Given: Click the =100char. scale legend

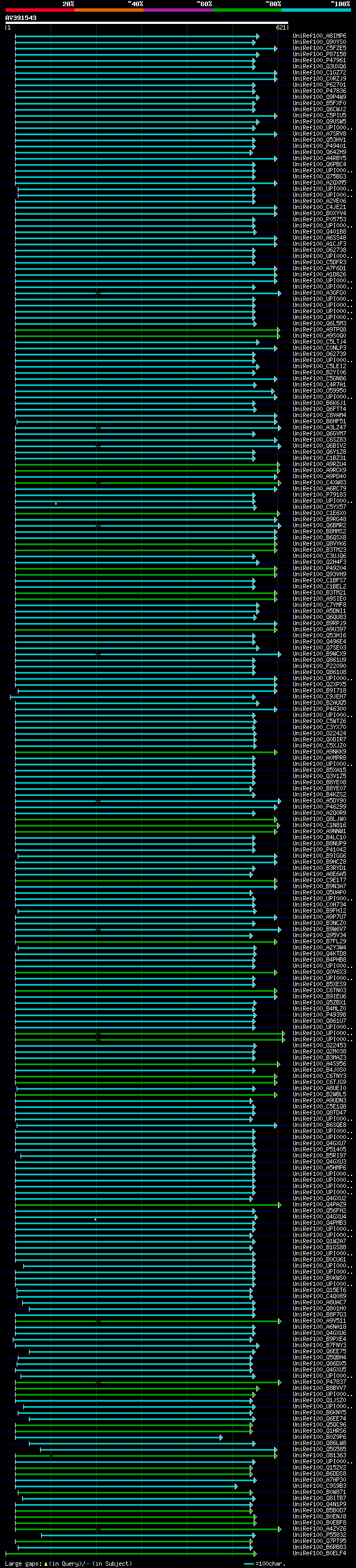Looking at the screenshot, I should click(x=265, y=1563).
